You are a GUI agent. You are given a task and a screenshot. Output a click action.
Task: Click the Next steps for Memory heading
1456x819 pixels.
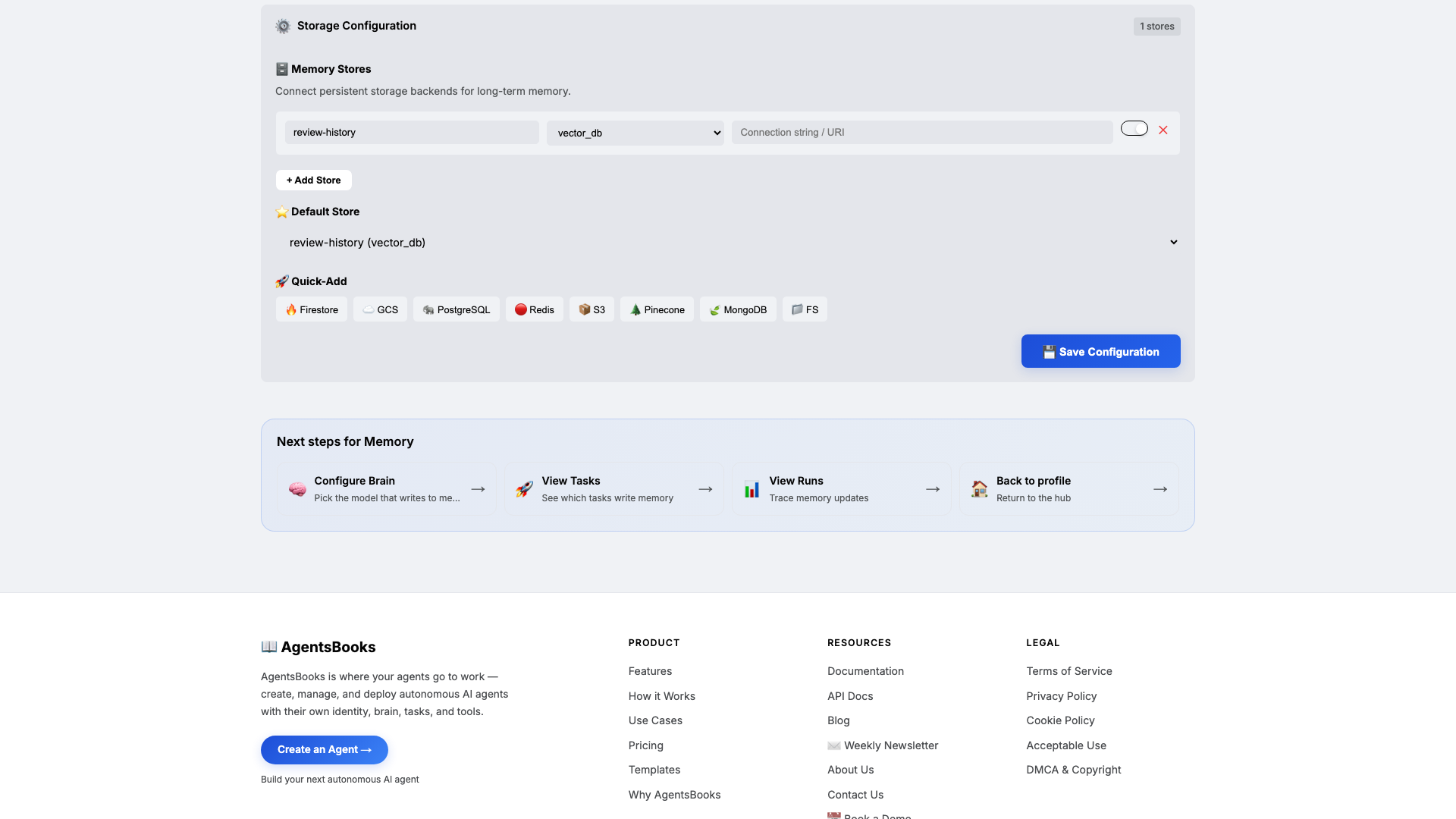coord(345,441)
